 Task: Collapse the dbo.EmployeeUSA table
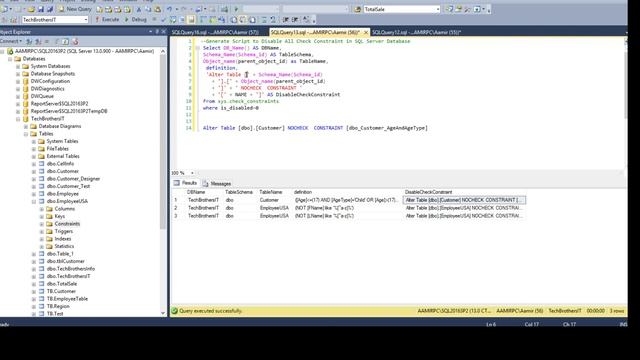click(34, 201)
